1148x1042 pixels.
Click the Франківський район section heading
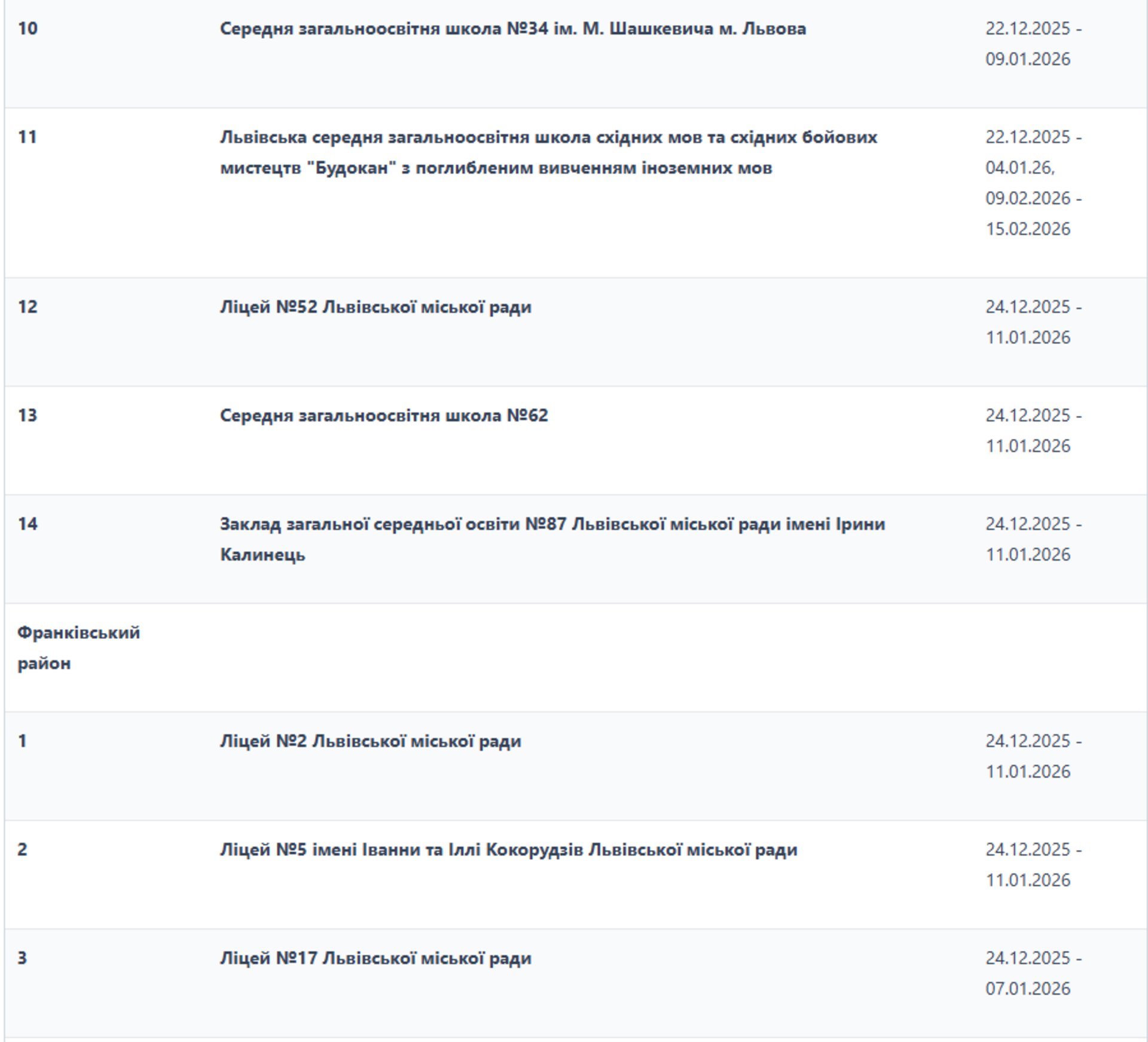click(78, 647)
